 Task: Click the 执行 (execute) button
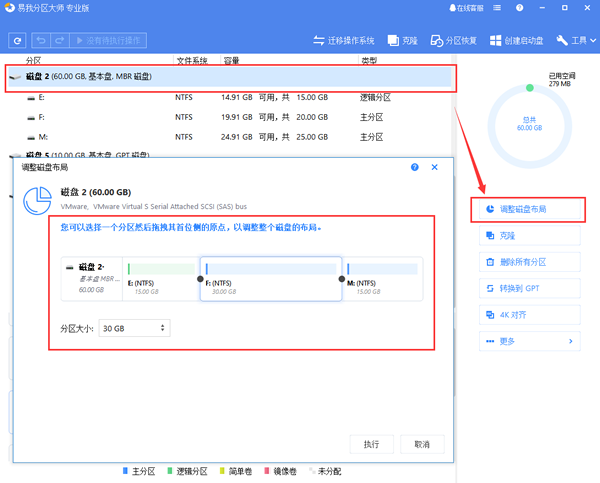371,444
